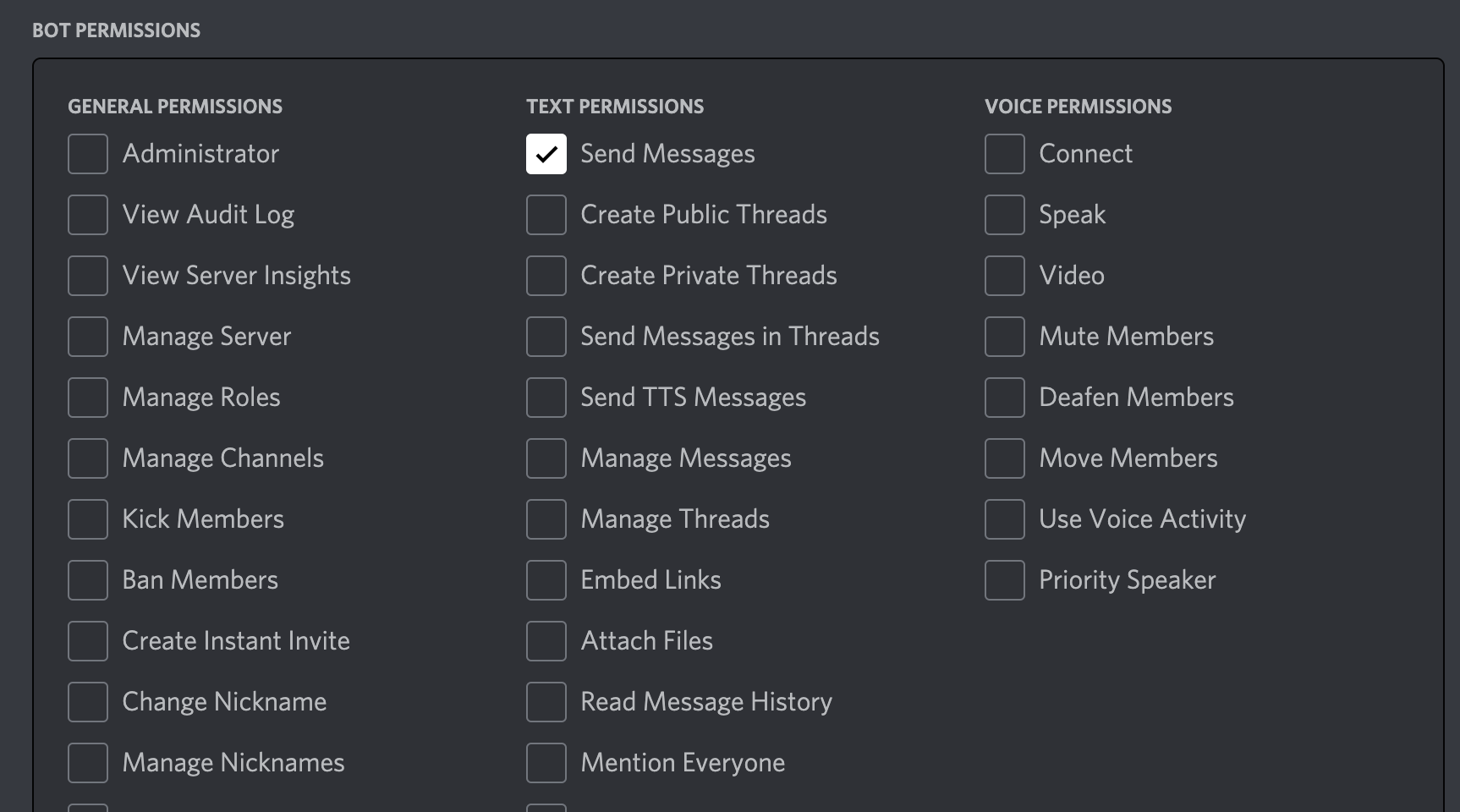Select the Ban Members permission
The width and height of the screenshot is (1460, 812).
click(x=88, y=580)
